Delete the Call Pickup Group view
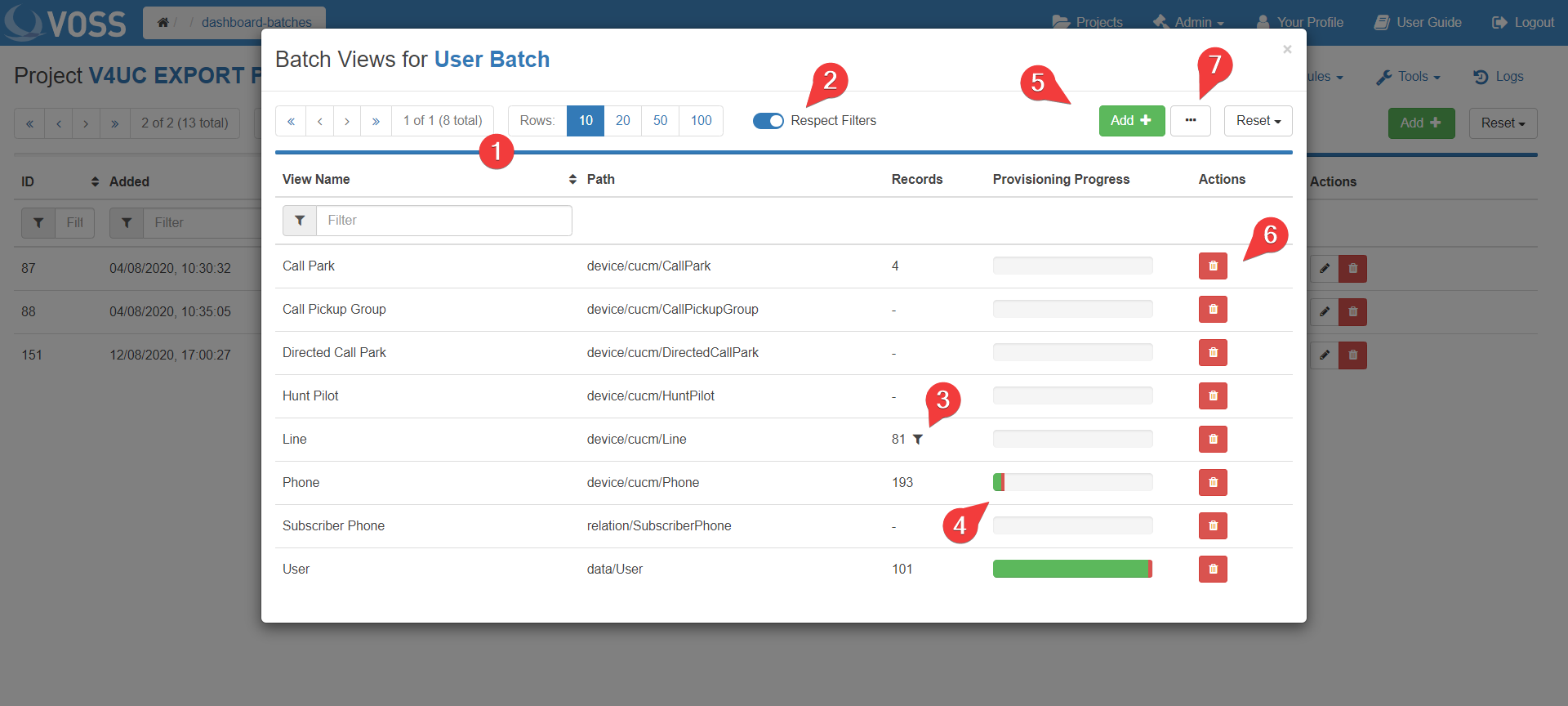1568x706 pixels. (x=1213, y=309)
